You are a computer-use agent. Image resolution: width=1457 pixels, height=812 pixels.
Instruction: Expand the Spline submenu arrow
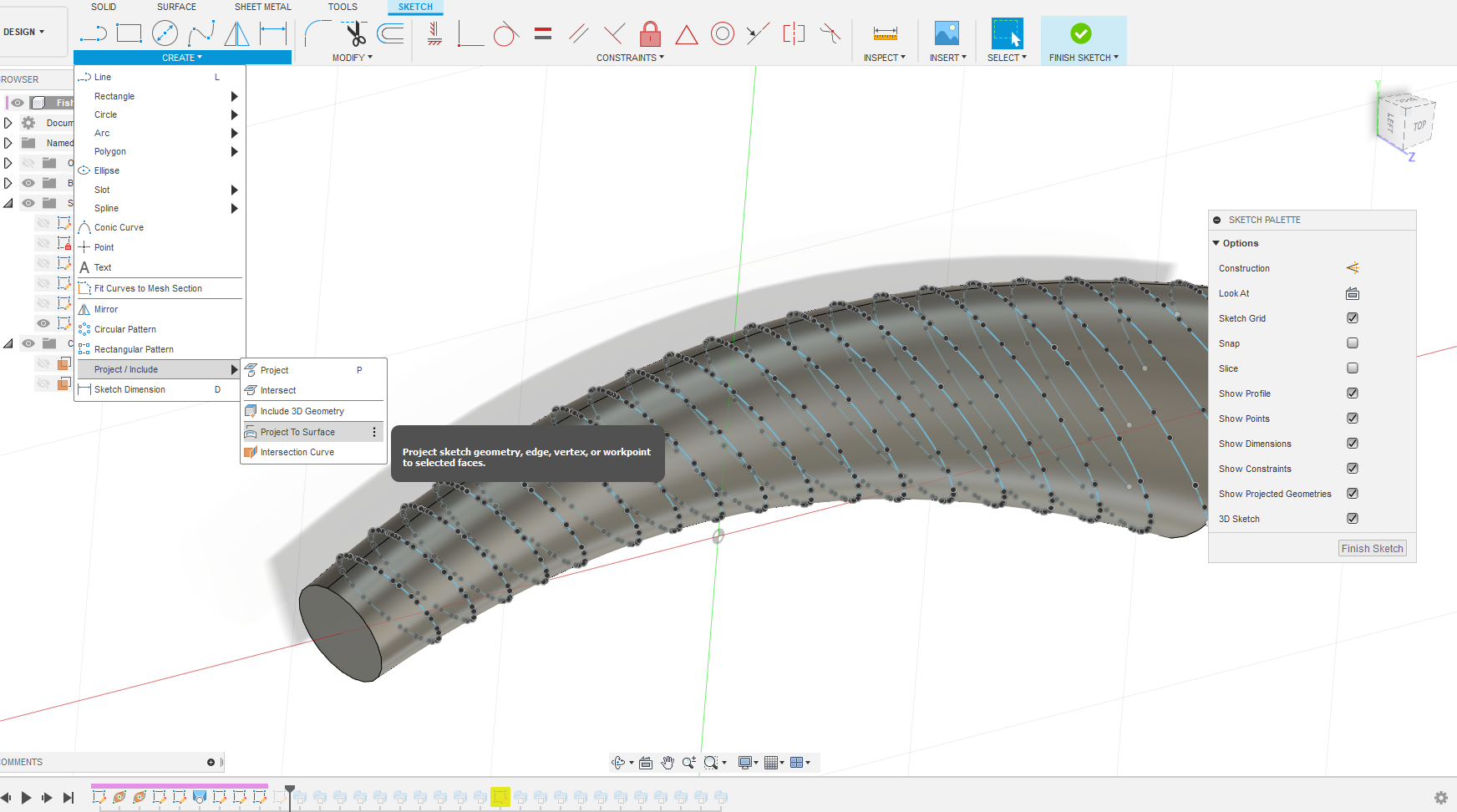235,208
